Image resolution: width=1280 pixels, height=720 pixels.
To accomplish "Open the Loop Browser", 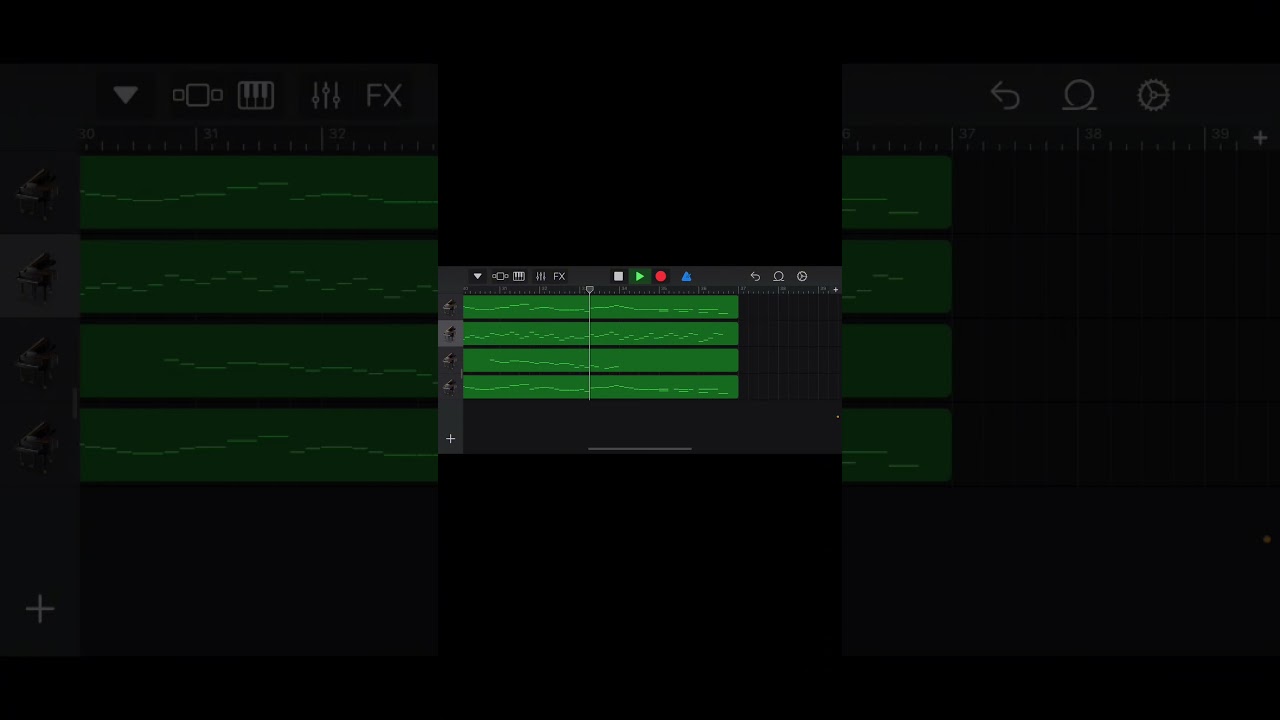I will (778, 276).
